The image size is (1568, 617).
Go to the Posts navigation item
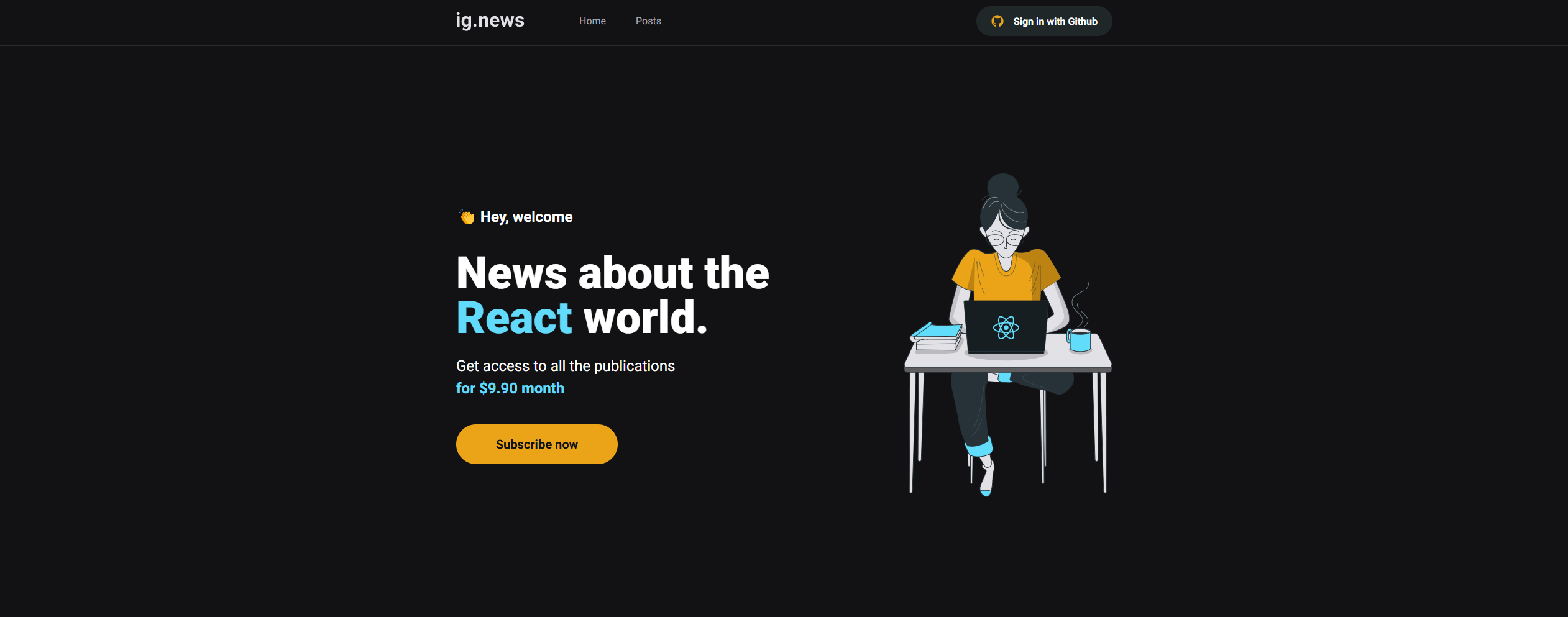coord(648,21)
